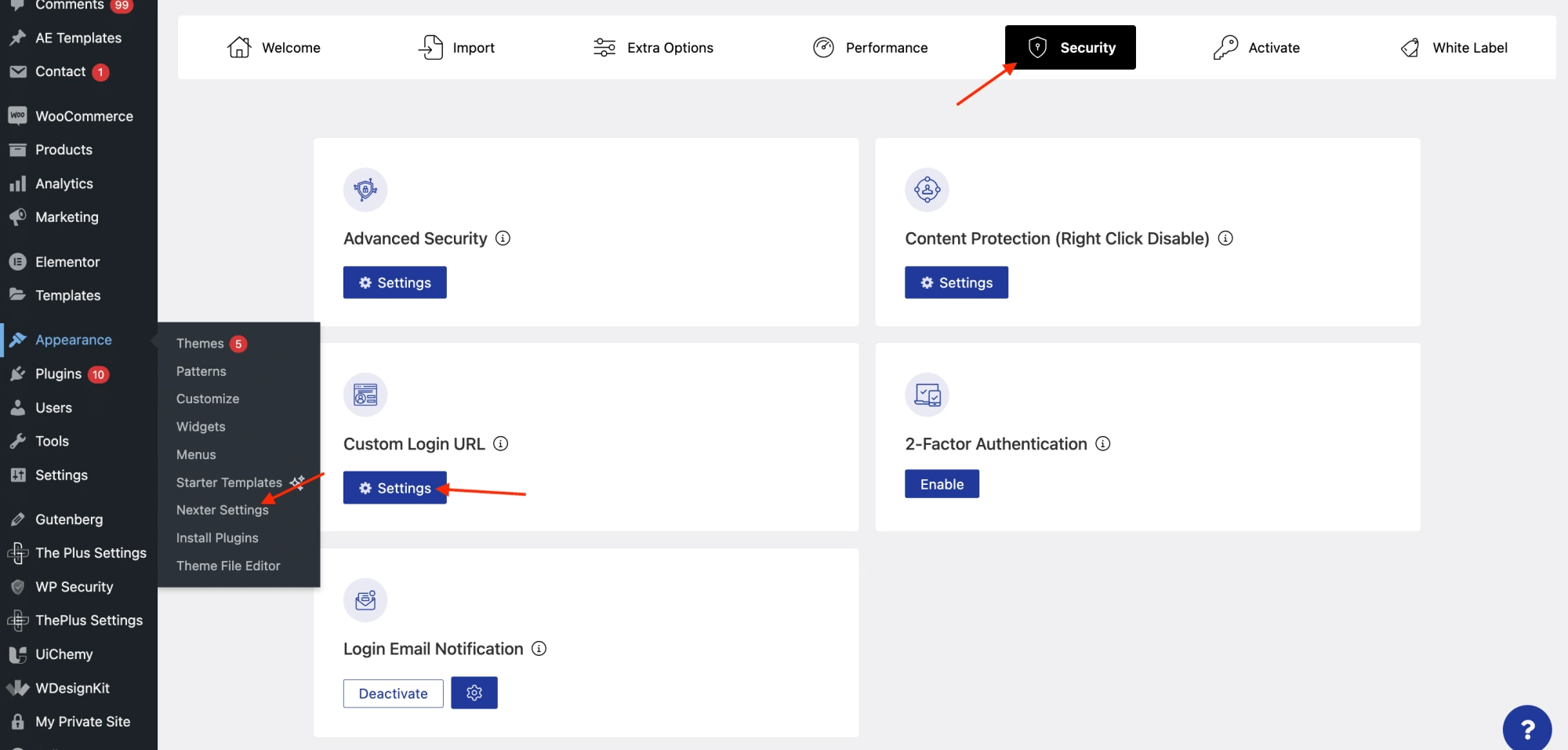Click the floating help question mark
Viewport: 1568px width, 750px height.
coord(1526,728)
